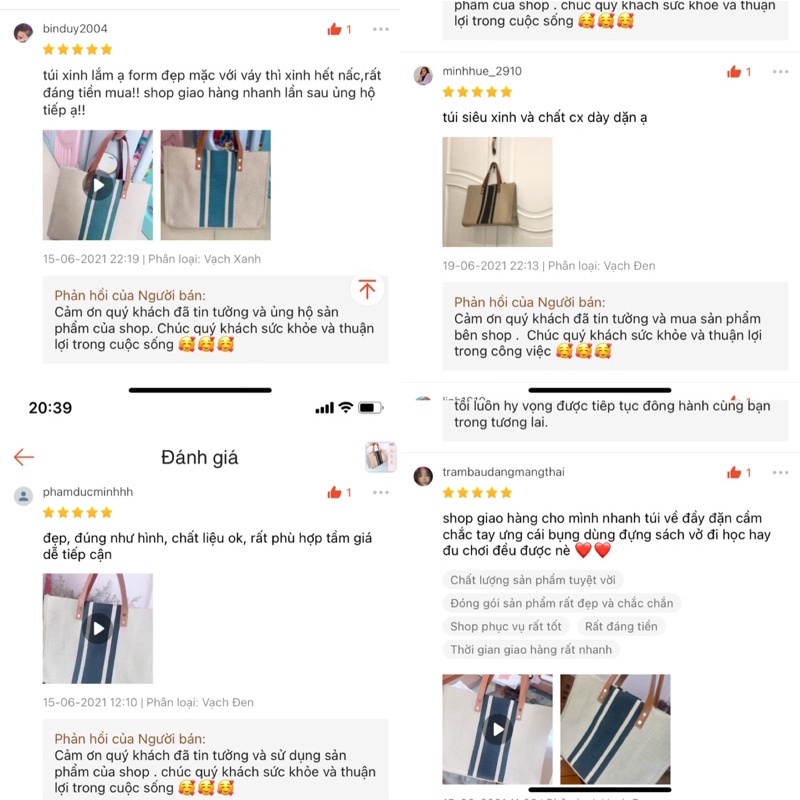Open binduy2004's green stripe bag photo
The image size is (800, 800).
point(216,185)
